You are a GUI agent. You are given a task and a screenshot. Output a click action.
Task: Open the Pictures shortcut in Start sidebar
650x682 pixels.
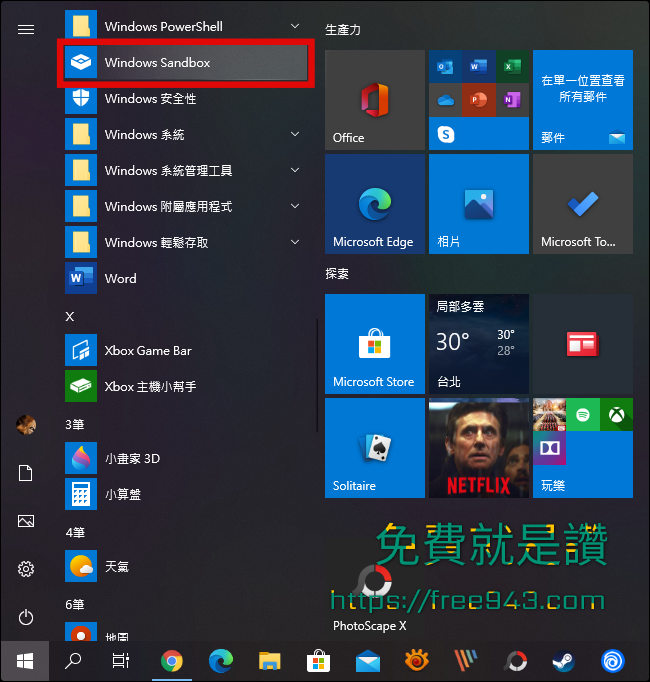[26, 521]
